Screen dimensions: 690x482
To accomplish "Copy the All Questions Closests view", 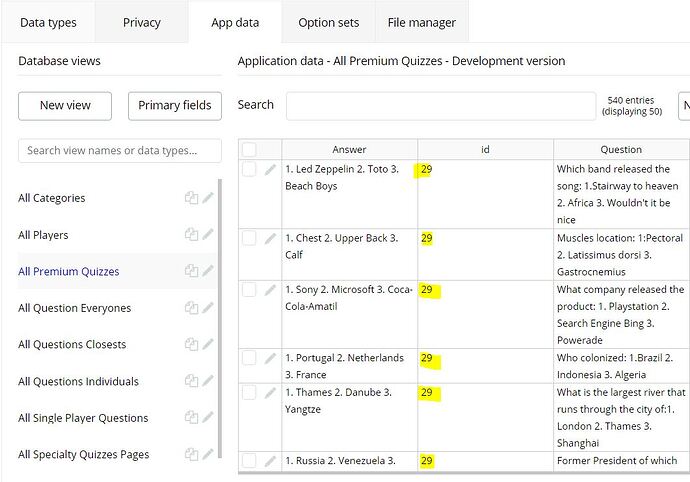I will 191,345.
